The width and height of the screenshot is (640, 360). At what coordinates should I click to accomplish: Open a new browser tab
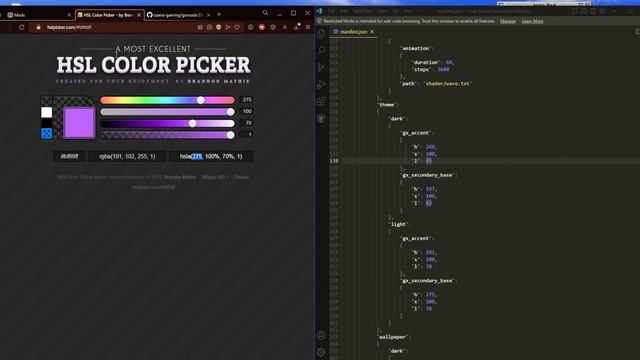pyautogui.click(x=219, y=15)
